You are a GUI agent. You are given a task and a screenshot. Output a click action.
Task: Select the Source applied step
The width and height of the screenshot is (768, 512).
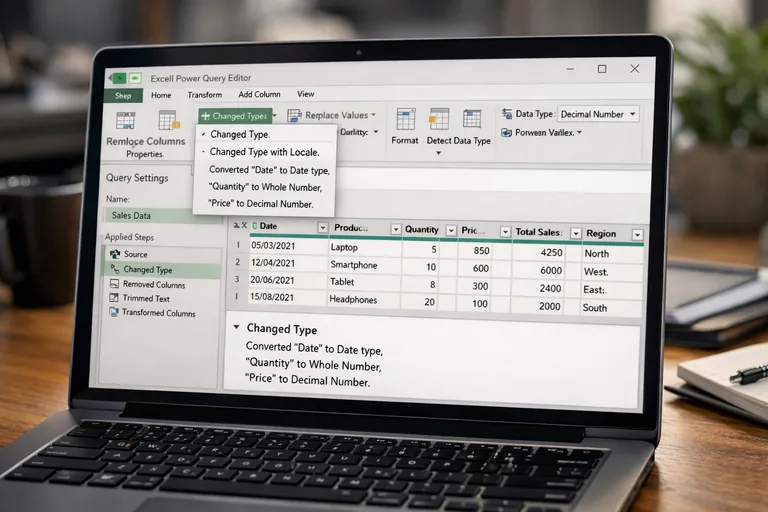click(162, 254)
